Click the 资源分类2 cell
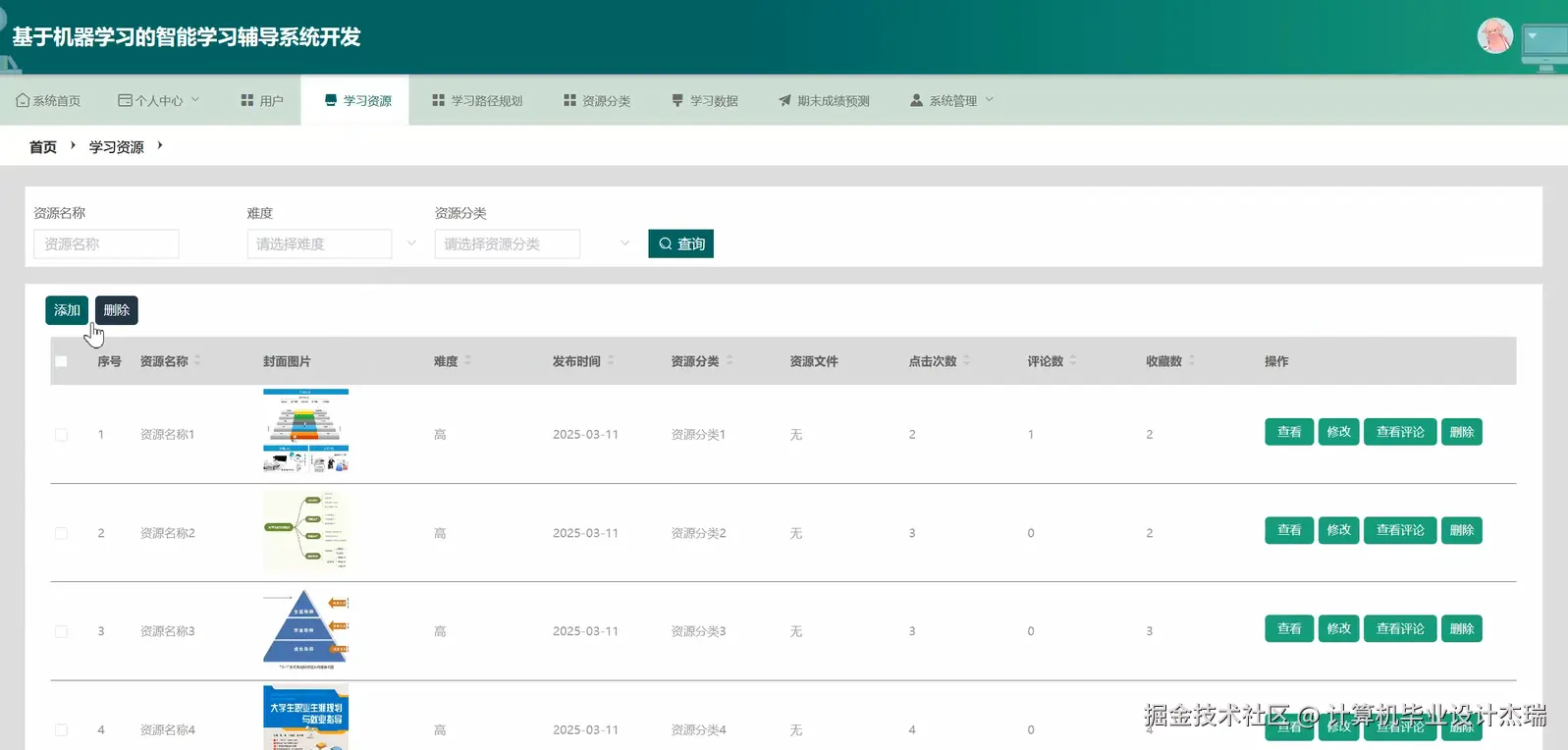1568x750 pixels. pyautogui.click(x=698, y=533)
